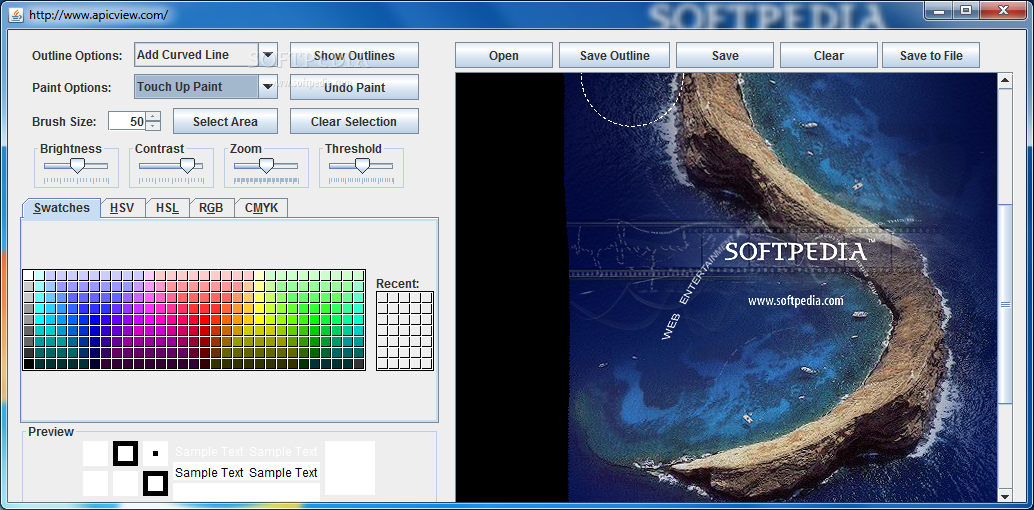
Task: Pick the white swatch in top-left corner
Action: [28, 275]
